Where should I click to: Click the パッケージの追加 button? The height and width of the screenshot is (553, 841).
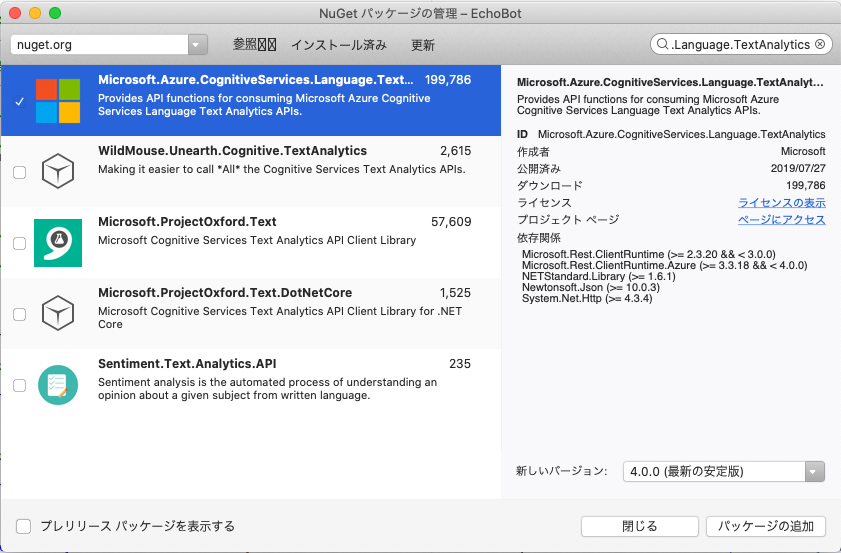point(766,526)
